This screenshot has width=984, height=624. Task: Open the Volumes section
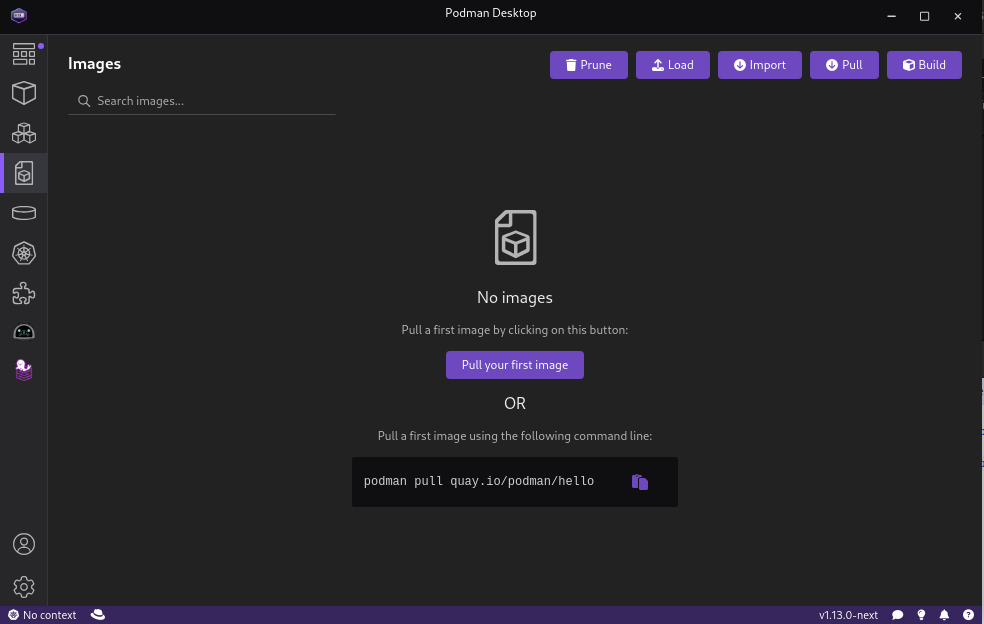click(x=24, y=212)
